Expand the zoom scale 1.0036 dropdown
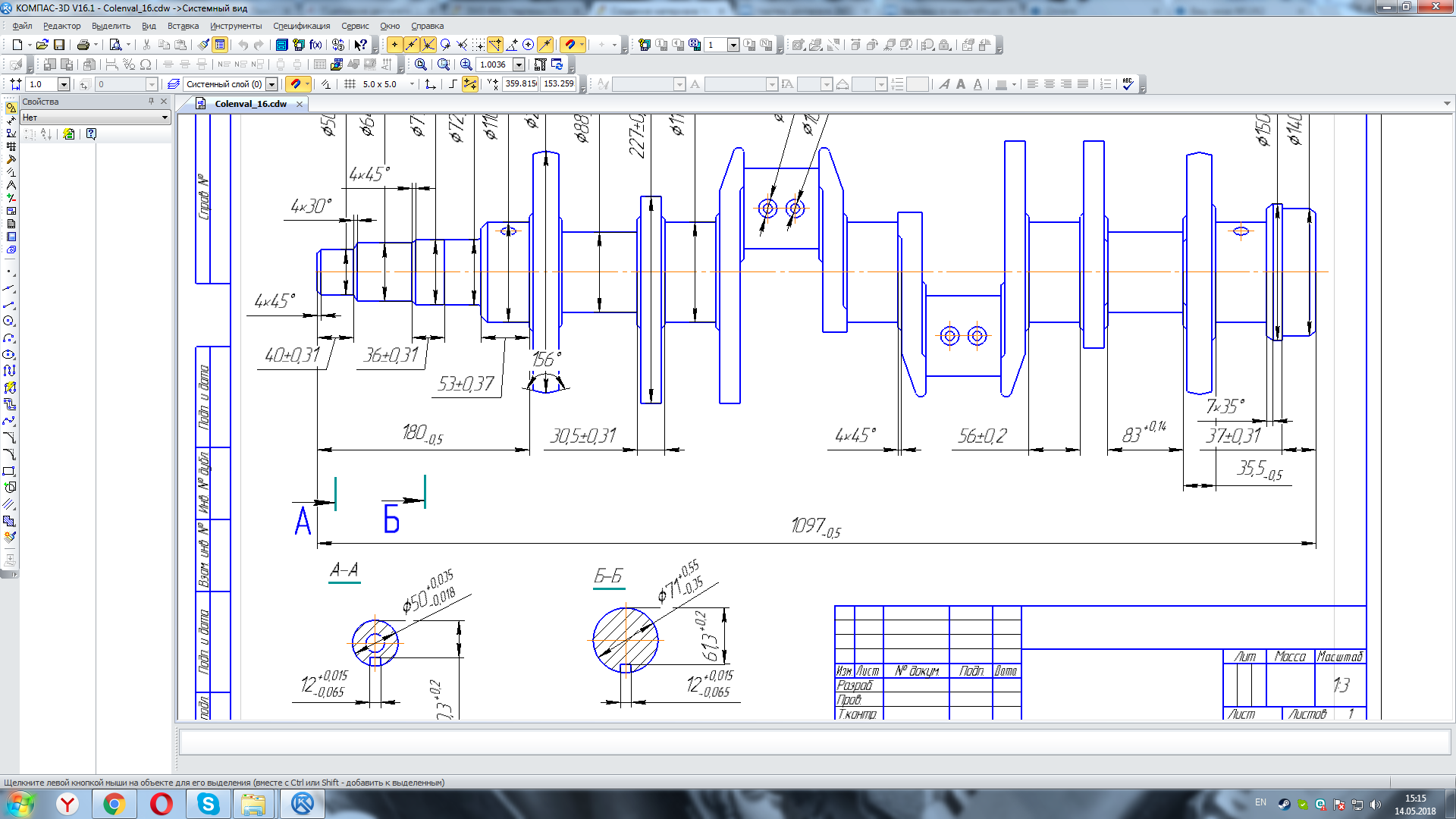Viewport: 1456px width, 819px height. (x=519, y=64)
